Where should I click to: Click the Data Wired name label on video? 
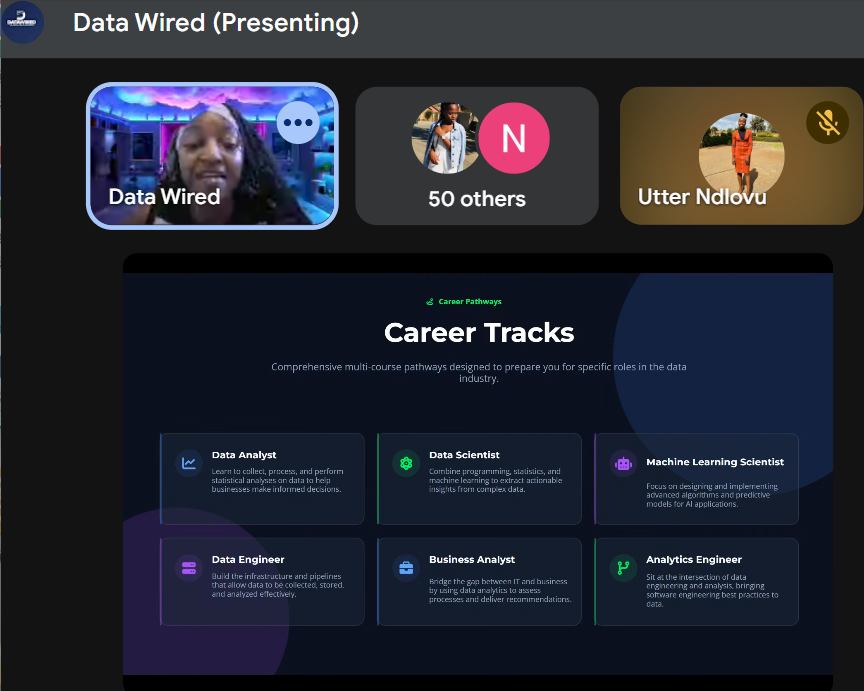point(164,197)
